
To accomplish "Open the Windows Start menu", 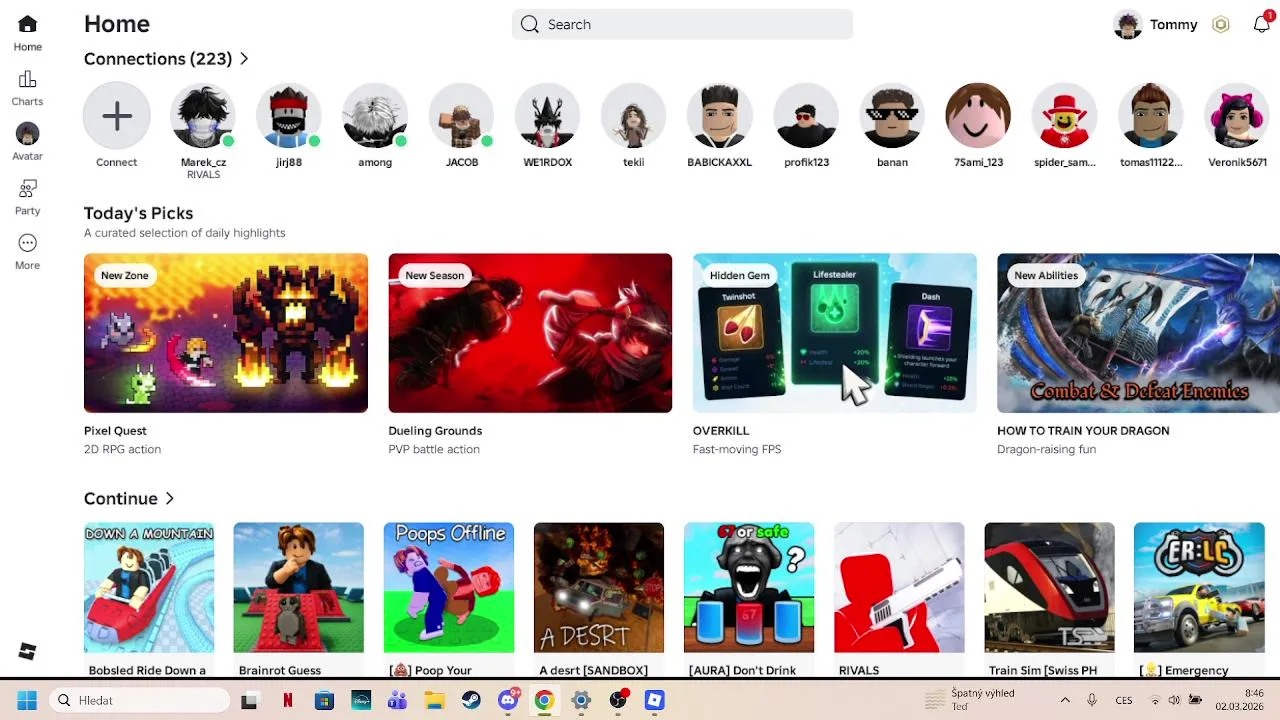I will click(x=27, y=700).
